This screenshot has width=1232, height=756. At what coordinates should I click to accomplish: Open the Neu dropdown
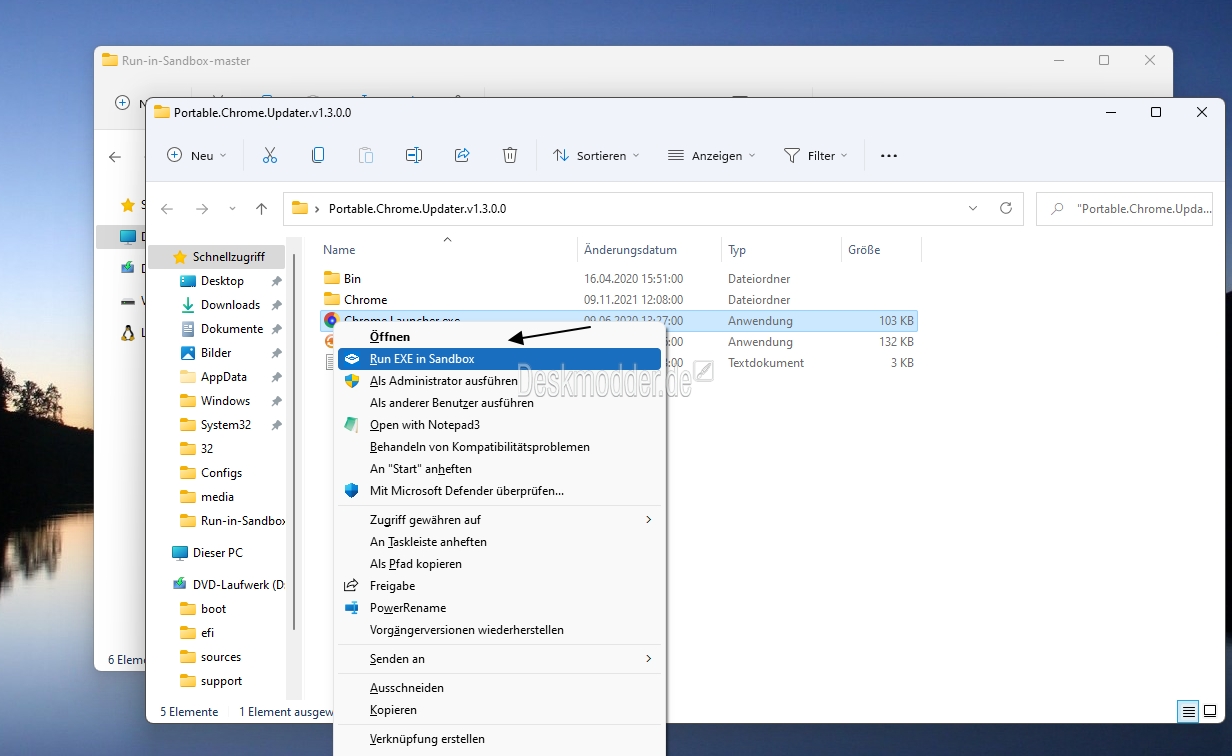click(197, 155)
